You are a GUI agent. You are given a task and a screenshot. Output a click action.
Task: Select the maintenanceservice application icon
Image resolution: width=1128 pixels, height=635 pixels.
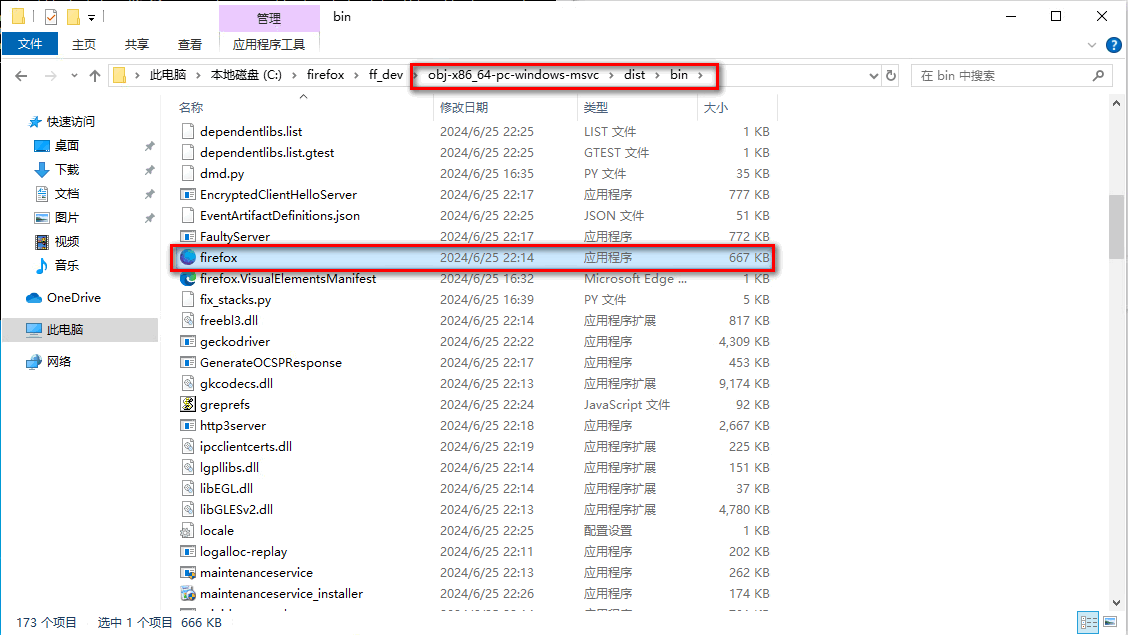[x=188, y=572]
